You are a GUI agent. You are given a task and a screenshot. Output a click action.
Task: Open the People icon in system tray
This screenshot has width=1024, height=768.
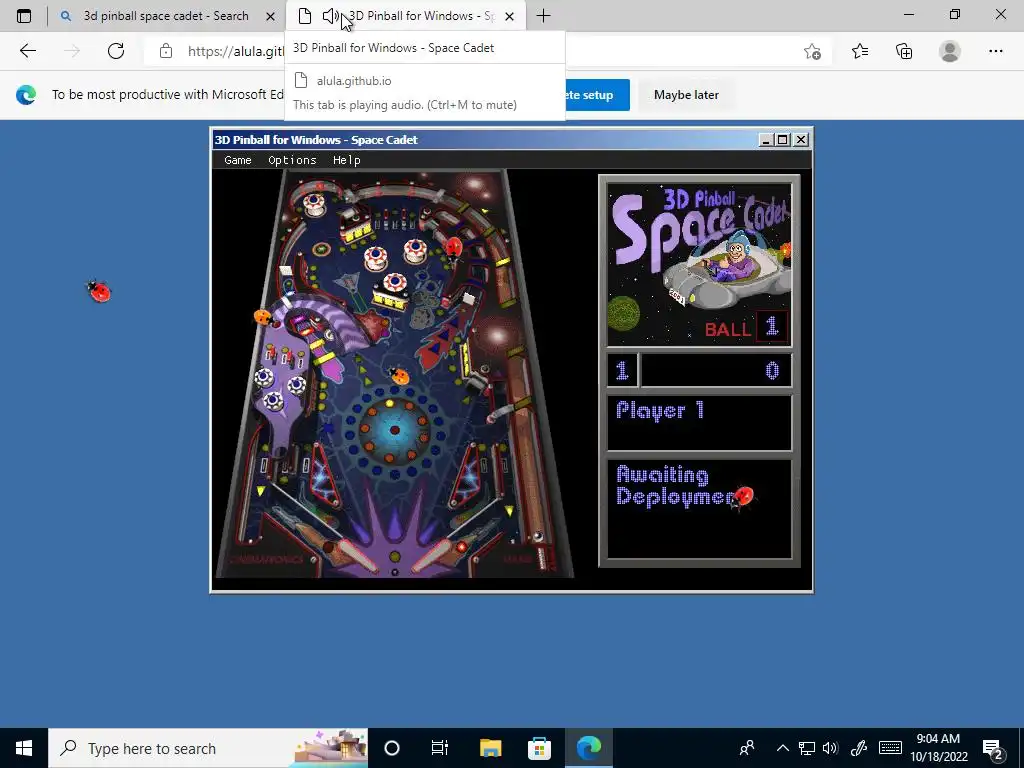click(746, 748)
